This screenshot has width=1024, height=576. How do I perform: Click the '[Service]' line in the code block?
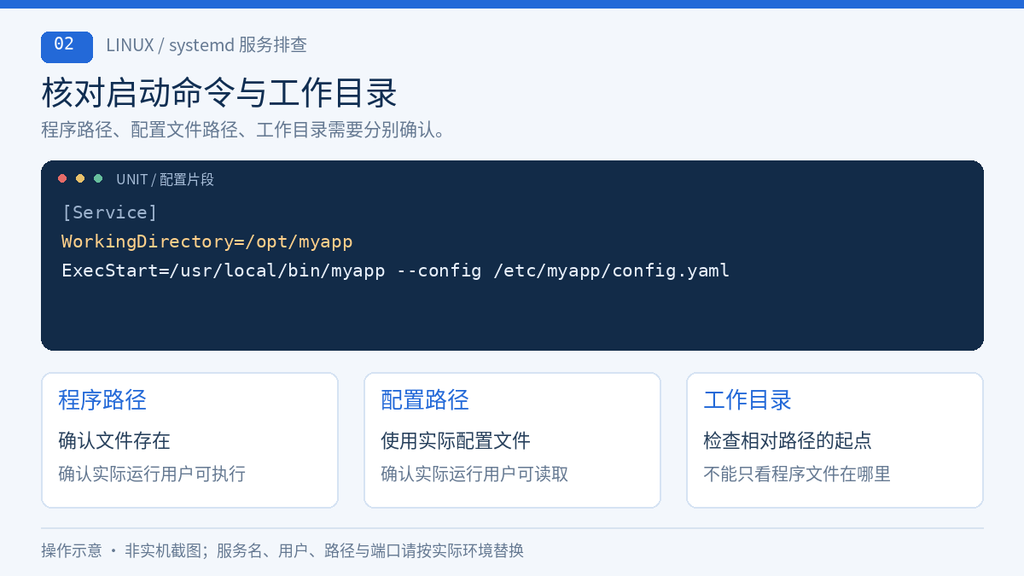point(110,213)
